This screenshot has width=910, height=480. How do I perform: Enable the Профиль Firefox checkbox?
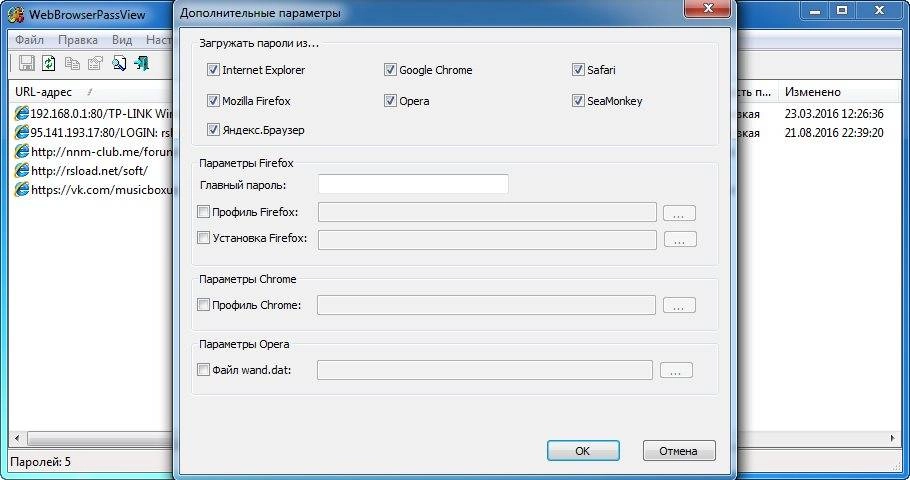coord(203,212)
